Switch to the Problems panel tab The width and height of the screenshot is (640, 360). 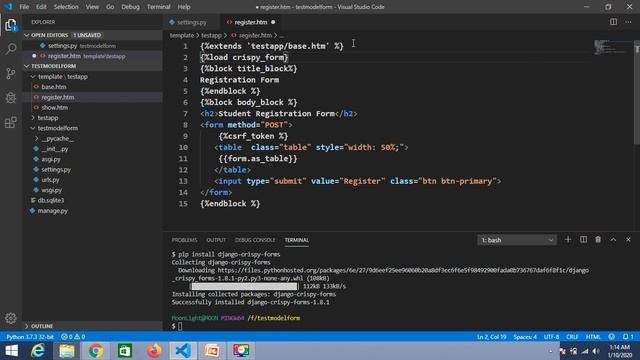184,240
